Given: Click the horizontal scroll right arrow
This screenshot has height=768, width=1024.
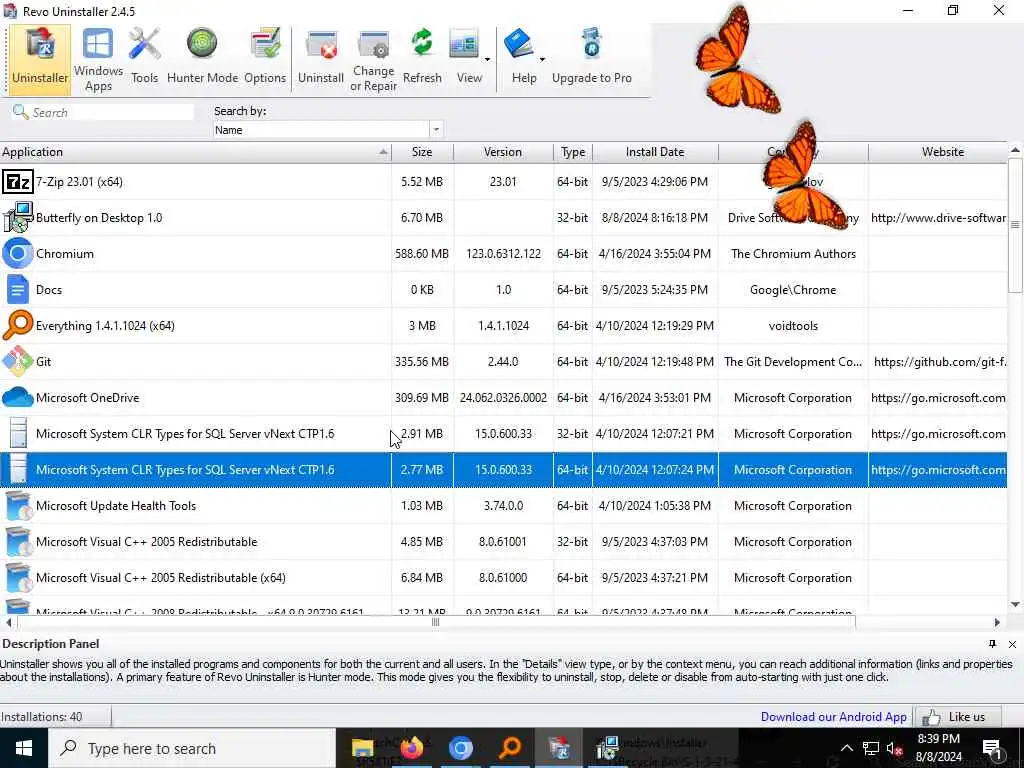Looking at the screenshot, I should 997,622.
